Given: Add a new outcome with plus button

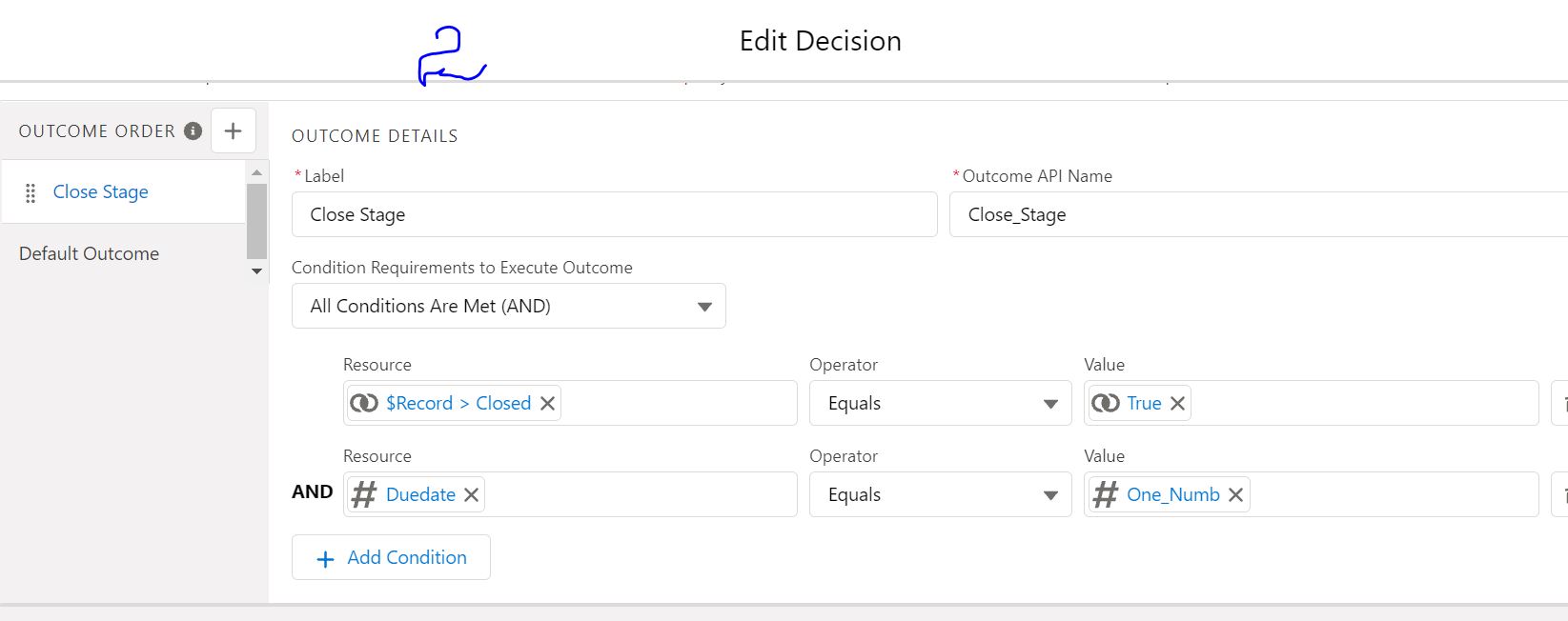Looking at the screenshot, I should pyautogui.click(x=233, y=131).
